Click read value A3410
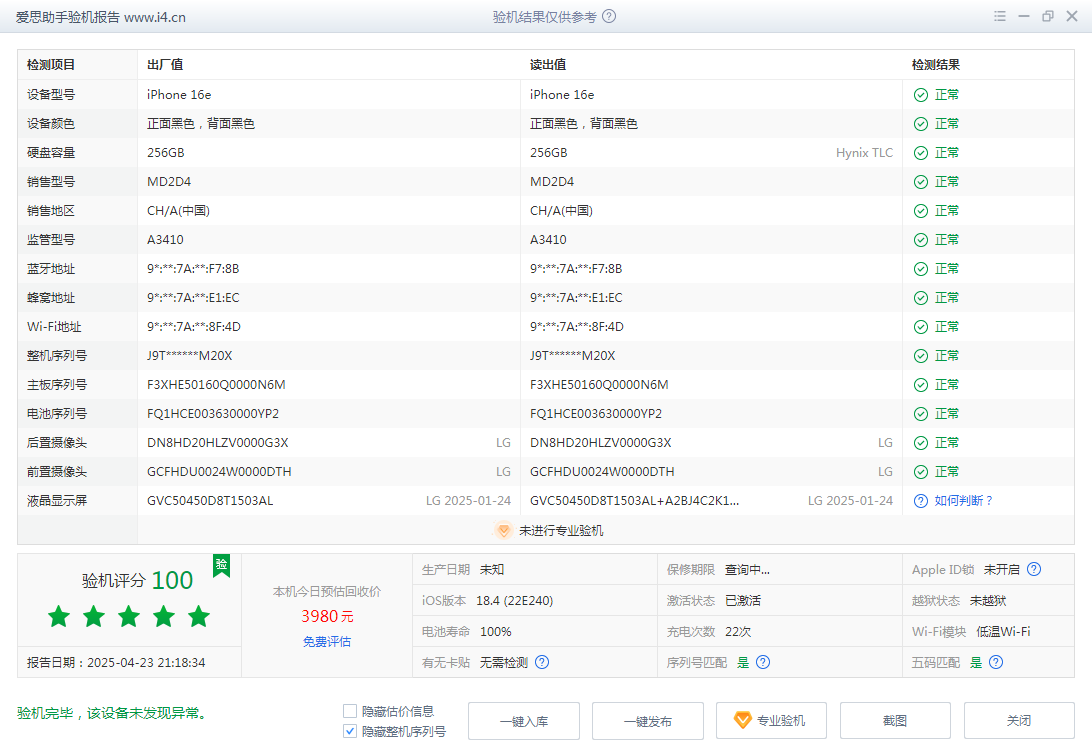 [548, 239]
